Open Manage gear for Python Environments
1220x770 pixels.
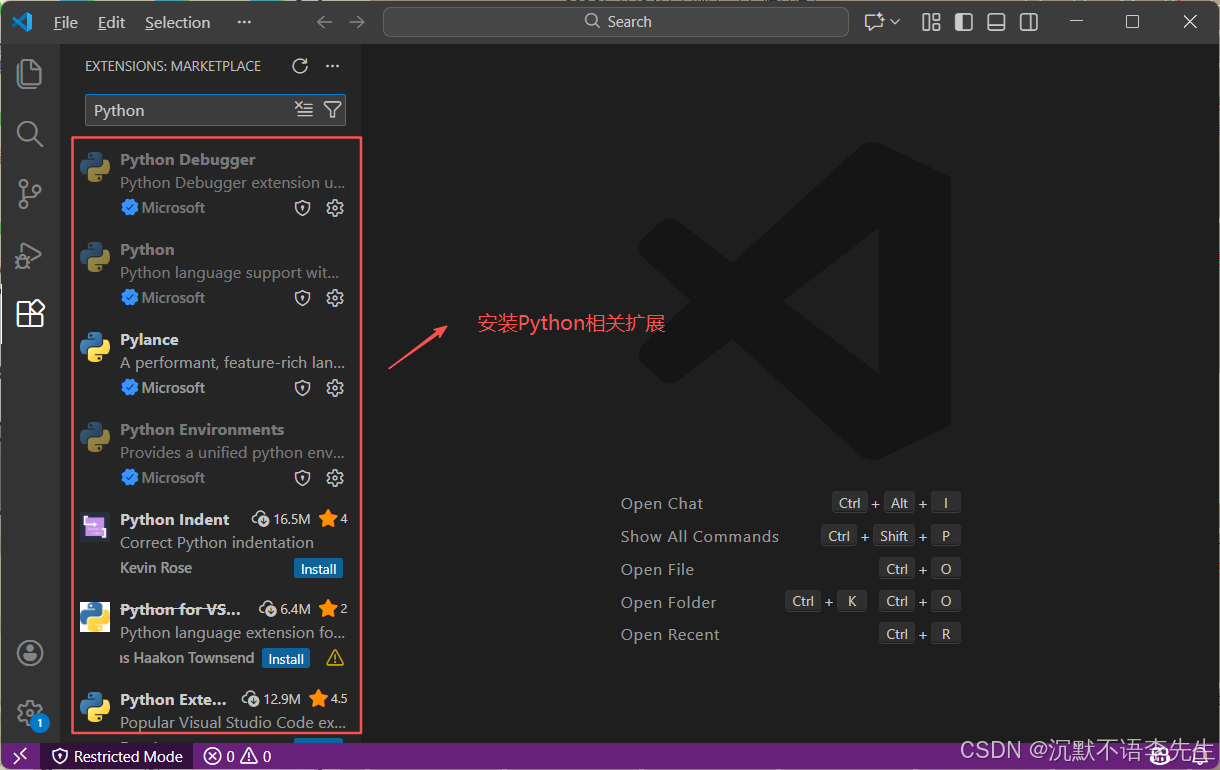(335, 478)
